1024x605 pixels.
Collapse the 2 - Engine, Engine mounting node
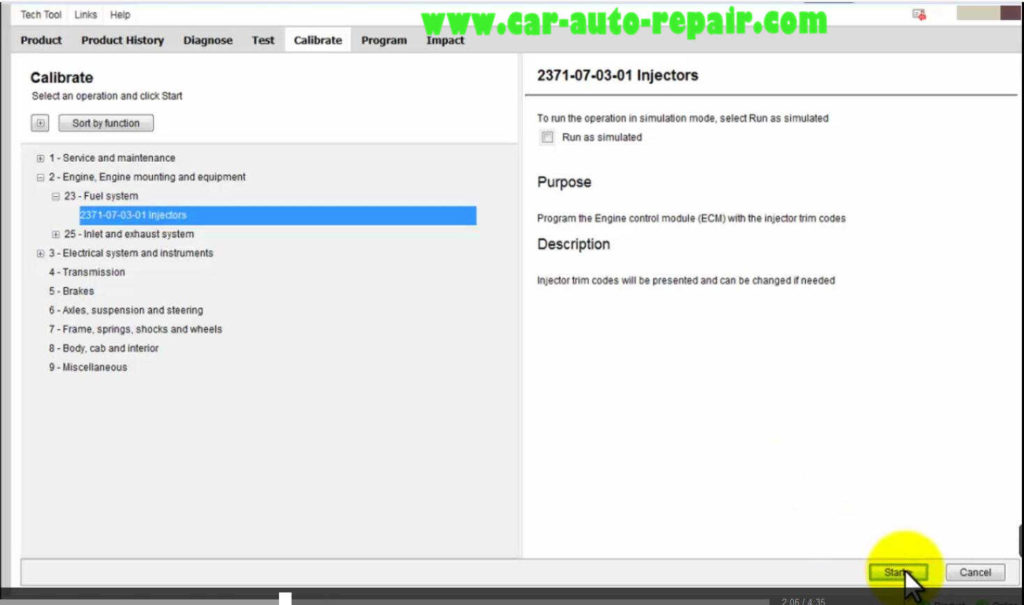point(40,176)
